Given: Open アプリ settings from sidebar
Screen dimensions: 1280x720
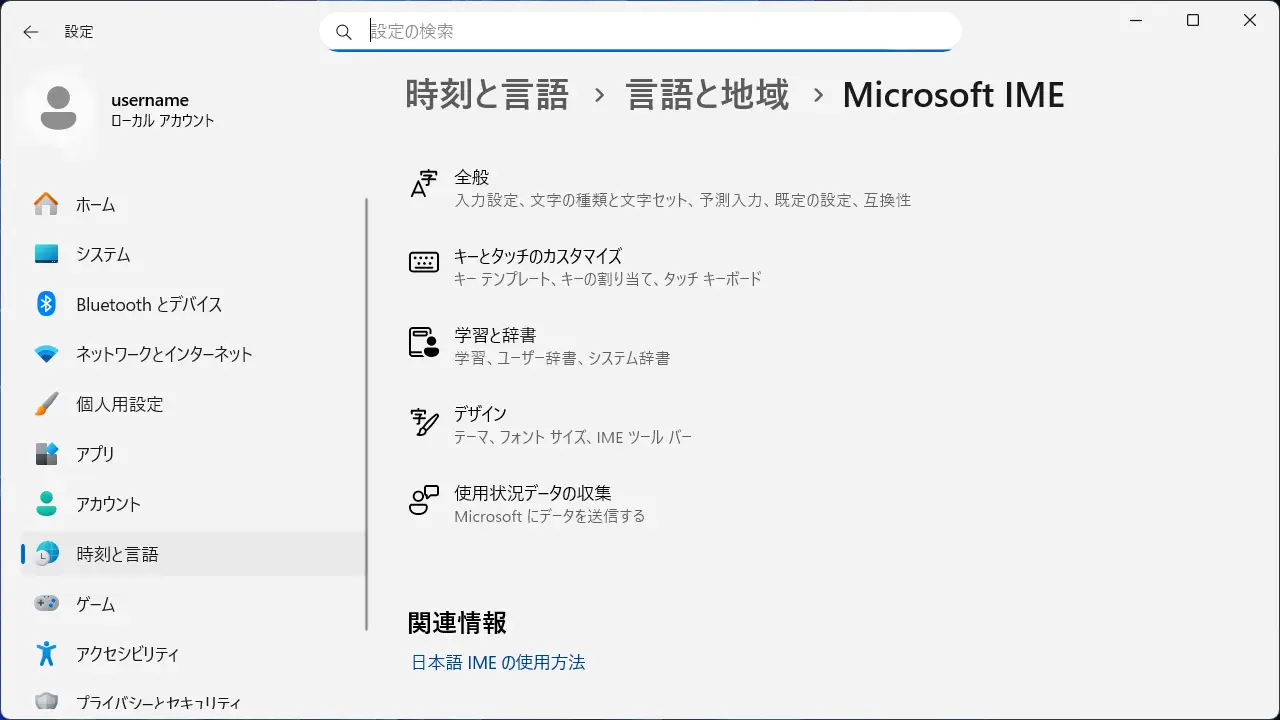Looking at the screenshot, I should [95, 454].
